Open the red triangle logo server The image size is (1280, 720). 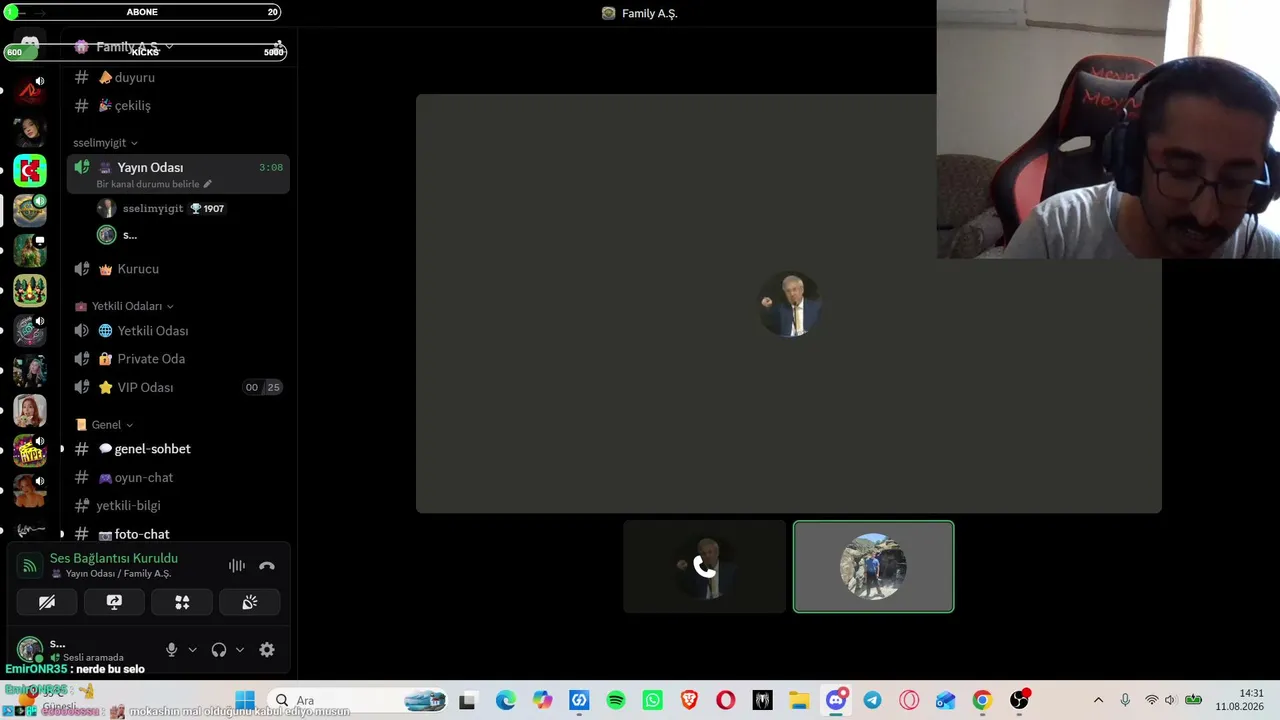click(x=30, y=92)
